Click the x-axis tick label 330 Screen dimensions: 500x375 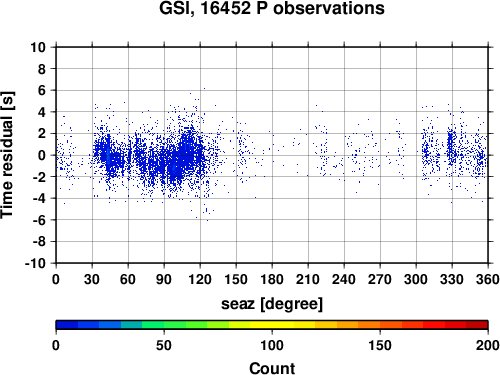(x=452, y=279)
